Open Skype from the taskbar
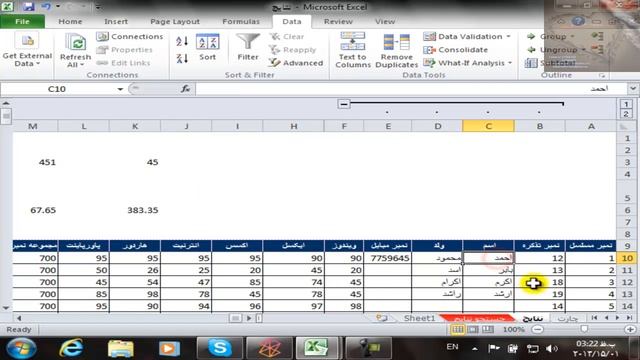The image size is (640, 360). (x=220, y=348)
